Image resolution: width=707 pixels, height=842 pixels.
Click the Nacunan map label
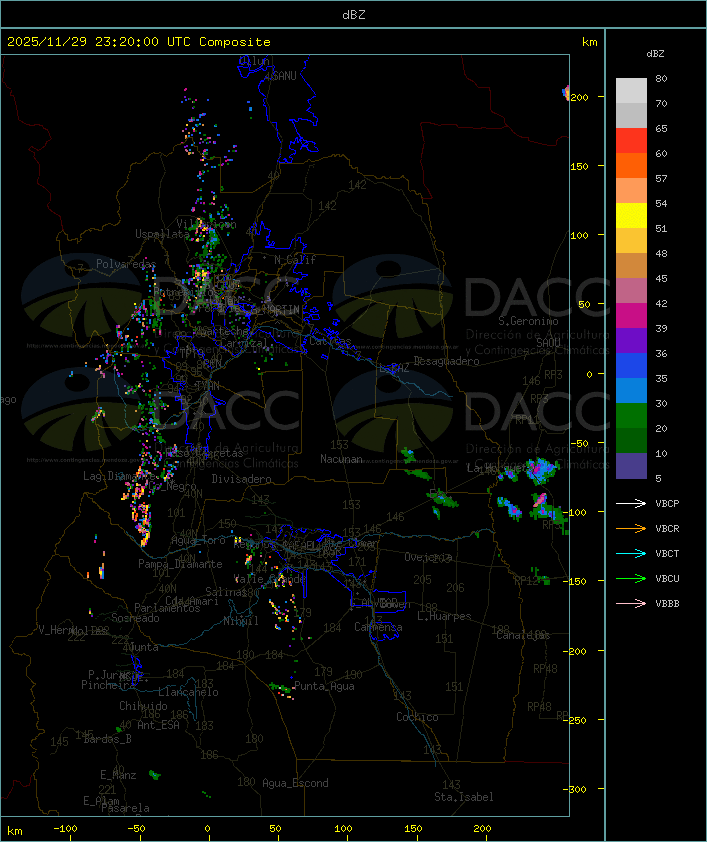[x=341, y=459]
